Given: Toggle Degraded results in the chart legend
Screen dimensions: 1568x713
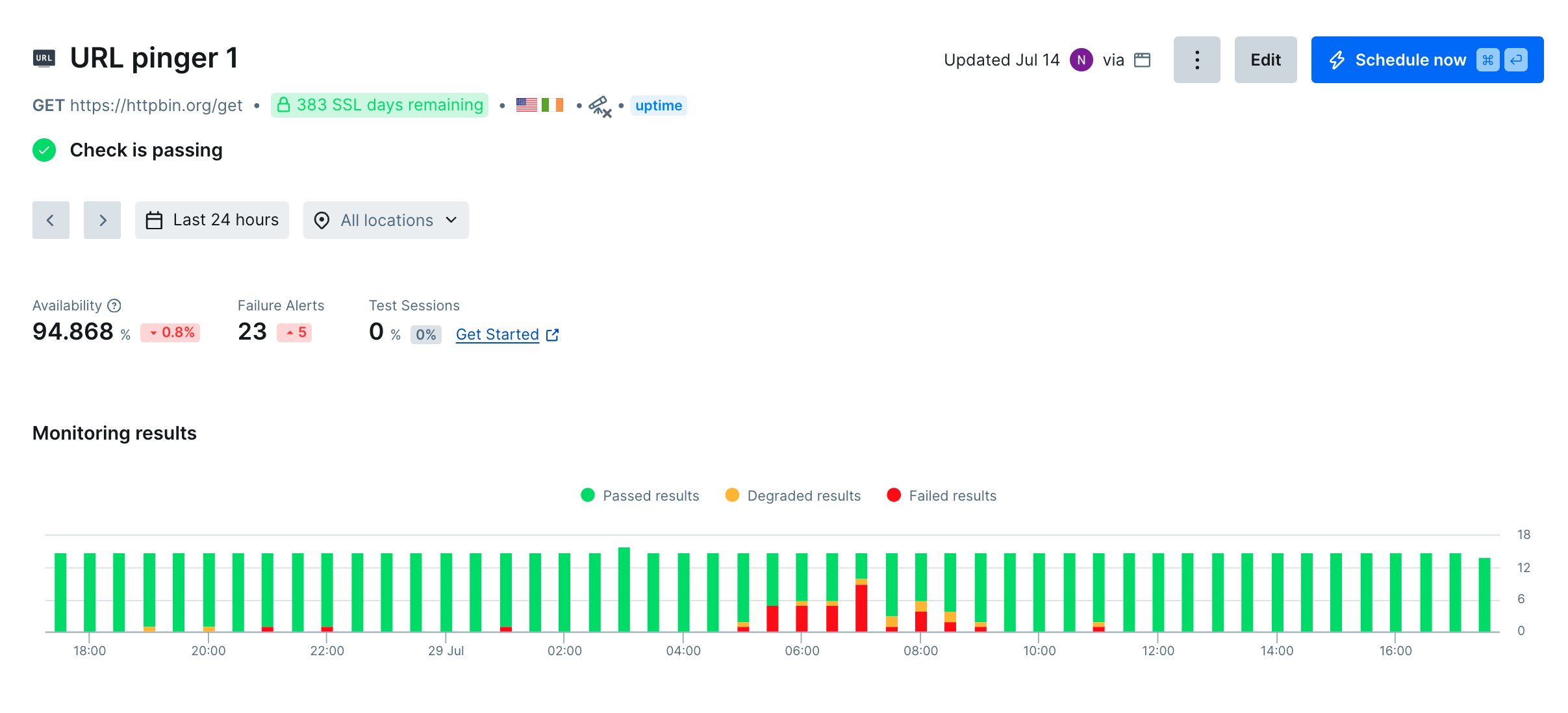Looking at the screenshot, I should (803, 495).
